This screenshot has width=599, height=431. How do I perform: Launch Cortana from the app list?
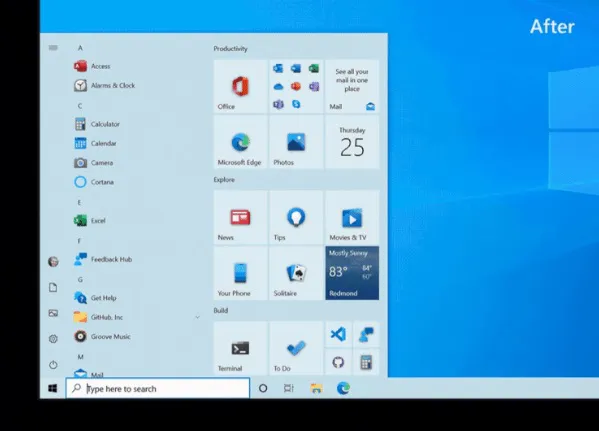pyautogui.click(x=94, y=182)
